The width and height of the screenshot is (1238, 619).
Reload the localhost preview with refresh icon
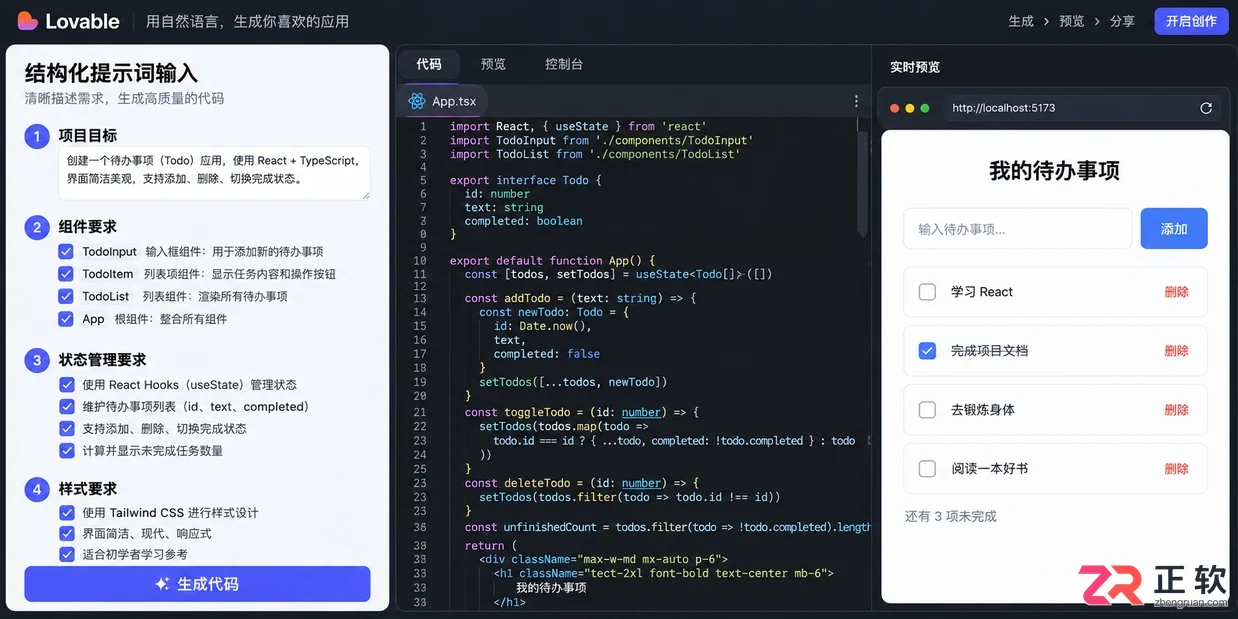pyautogui.click(x=1206, y=108)
